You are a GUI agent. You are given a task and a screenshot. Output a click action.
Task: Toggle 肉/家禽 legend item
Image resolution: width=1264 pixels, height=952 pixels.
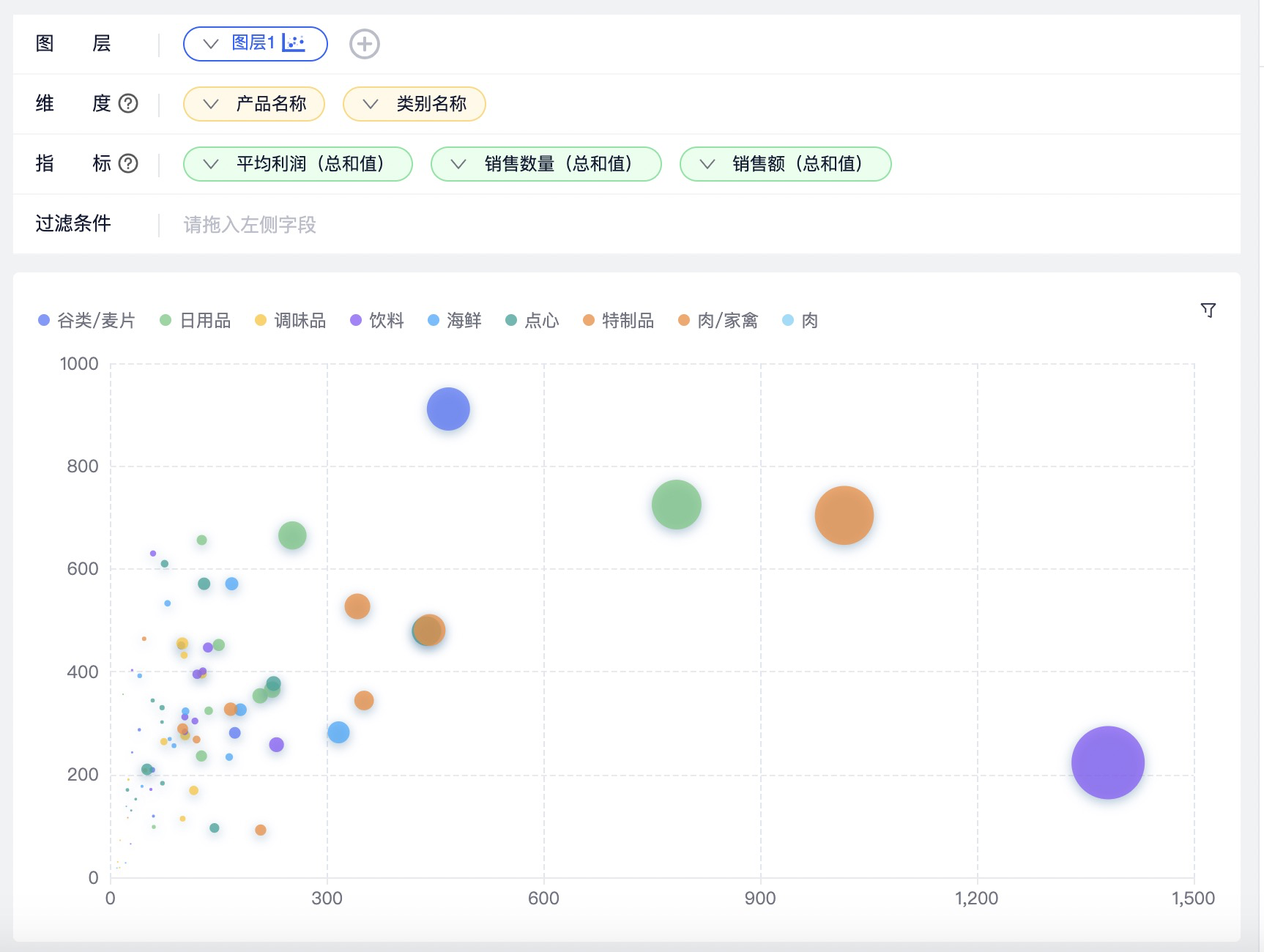(x=718, y=321)
